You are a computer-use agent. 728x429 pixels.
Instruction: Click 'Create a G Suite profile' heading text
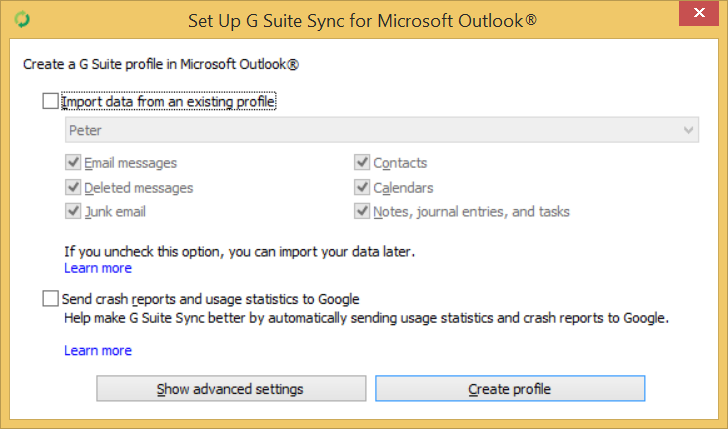tap(161, 64)
